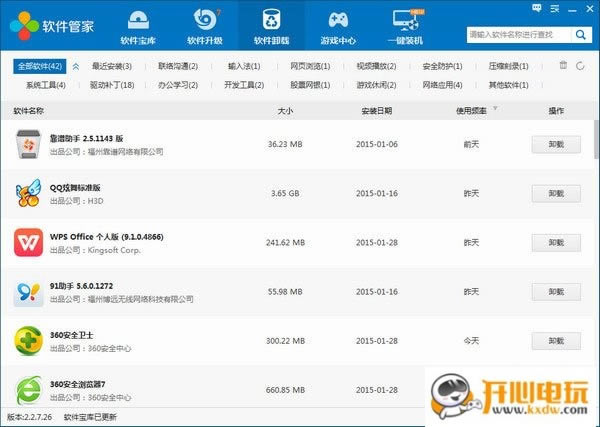Click the 3.65 GB size value
This screenshot has height=427, width=600.
click(x=285, y=194)
